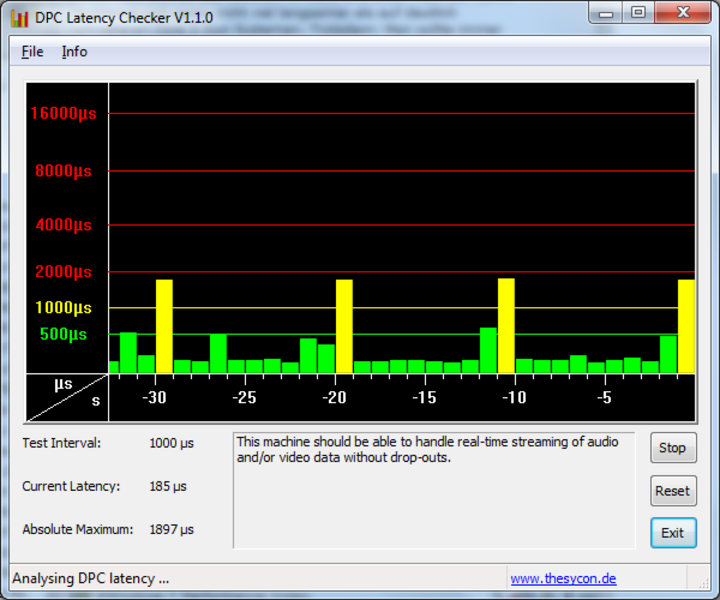Click the 1000µs yellow axis label
The width and height of the screenshot is (720, 600).
63,307
